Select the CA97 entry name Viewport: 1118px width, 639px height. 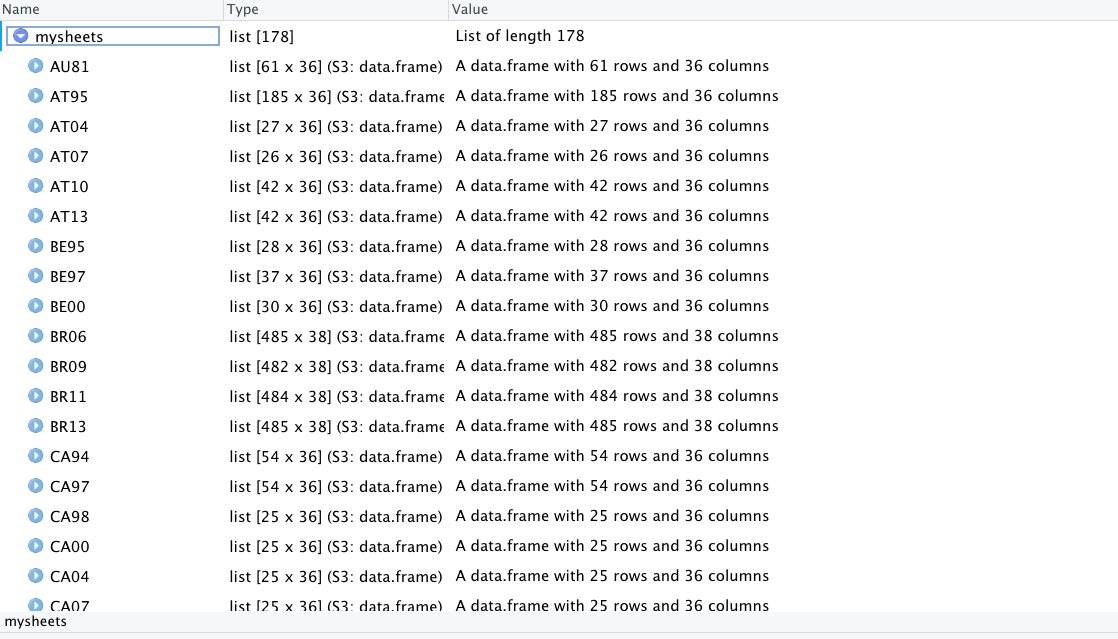(69, 487)
